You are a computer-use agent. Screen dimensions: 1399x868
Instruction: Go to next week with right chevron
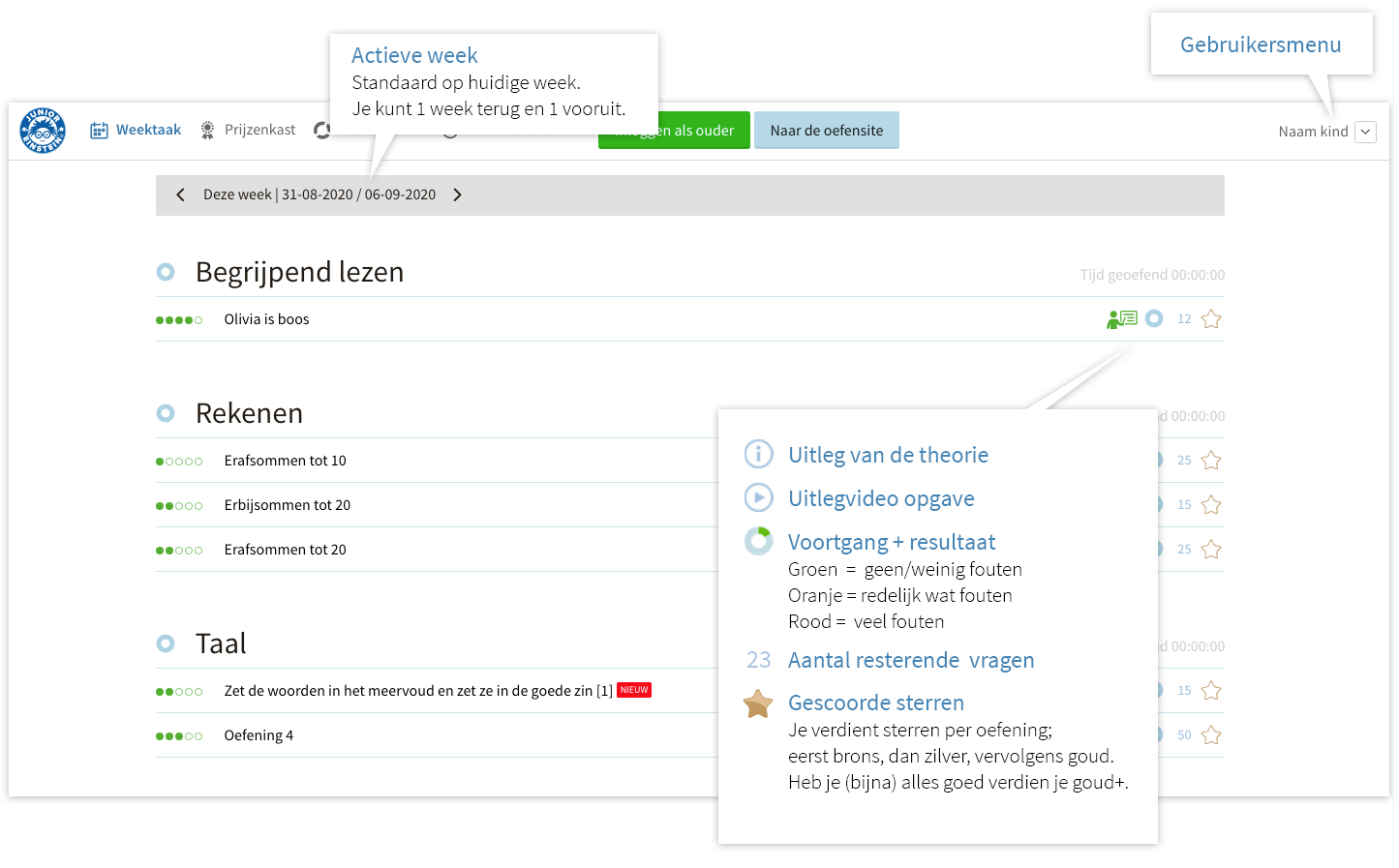tap(457, 195)
